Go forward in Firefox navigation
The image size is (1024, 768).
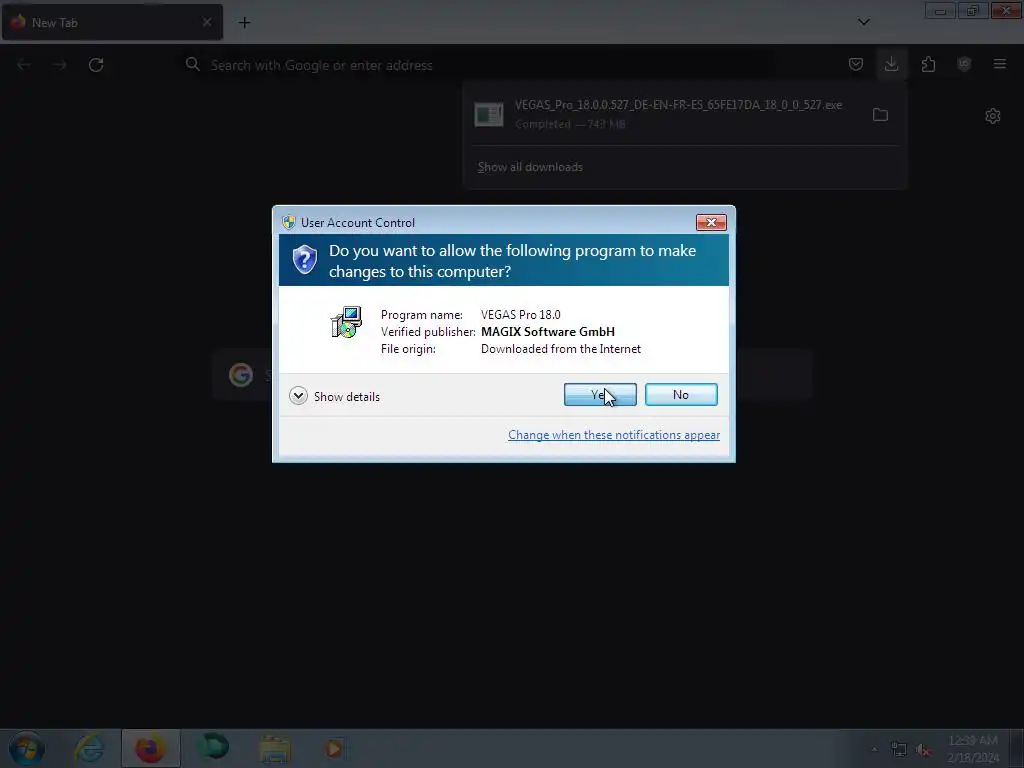[x=60, y=65]
